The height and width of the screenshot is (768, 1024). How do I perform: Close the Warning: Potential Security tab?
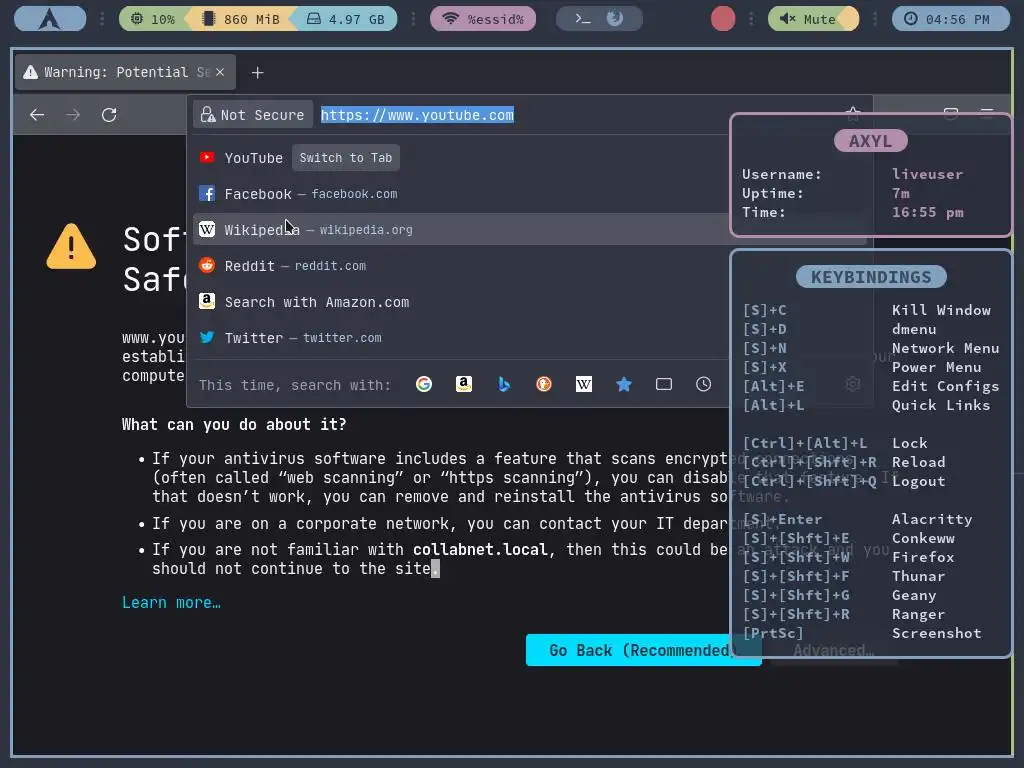pos(220,72)
